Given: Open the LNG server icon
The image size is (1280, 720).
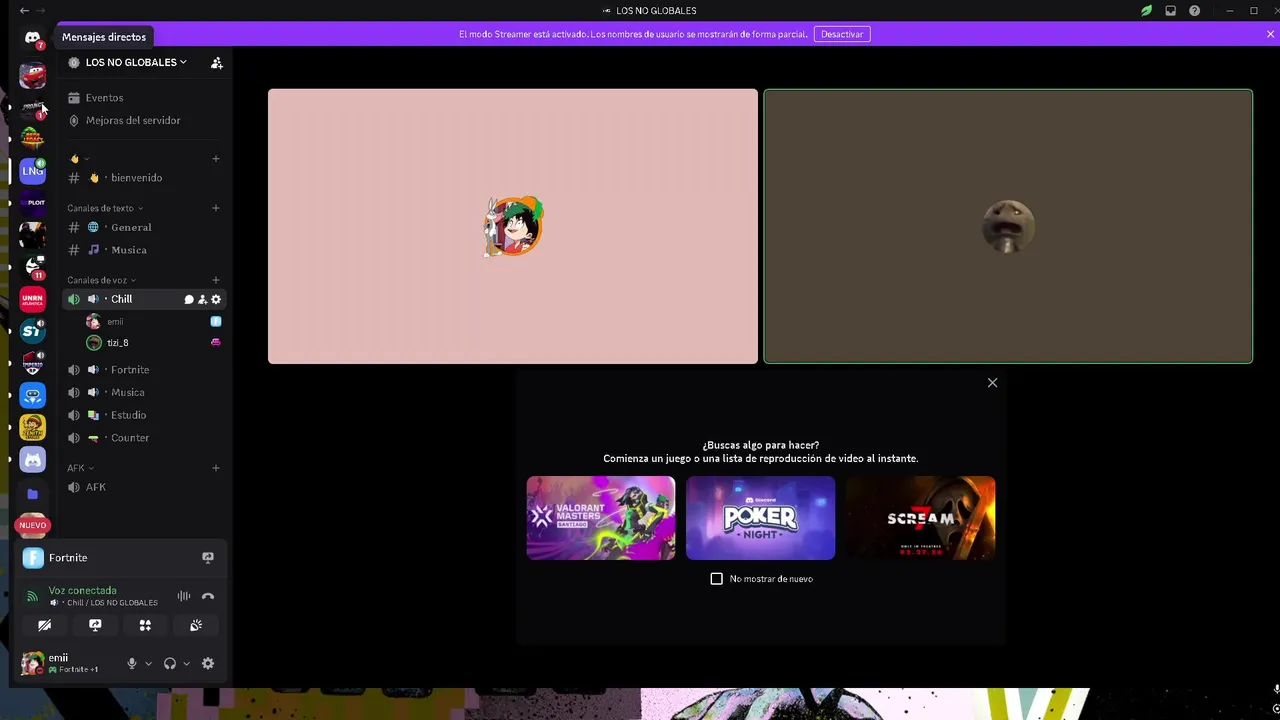Looking at the screenshot, I should [32, 171].
